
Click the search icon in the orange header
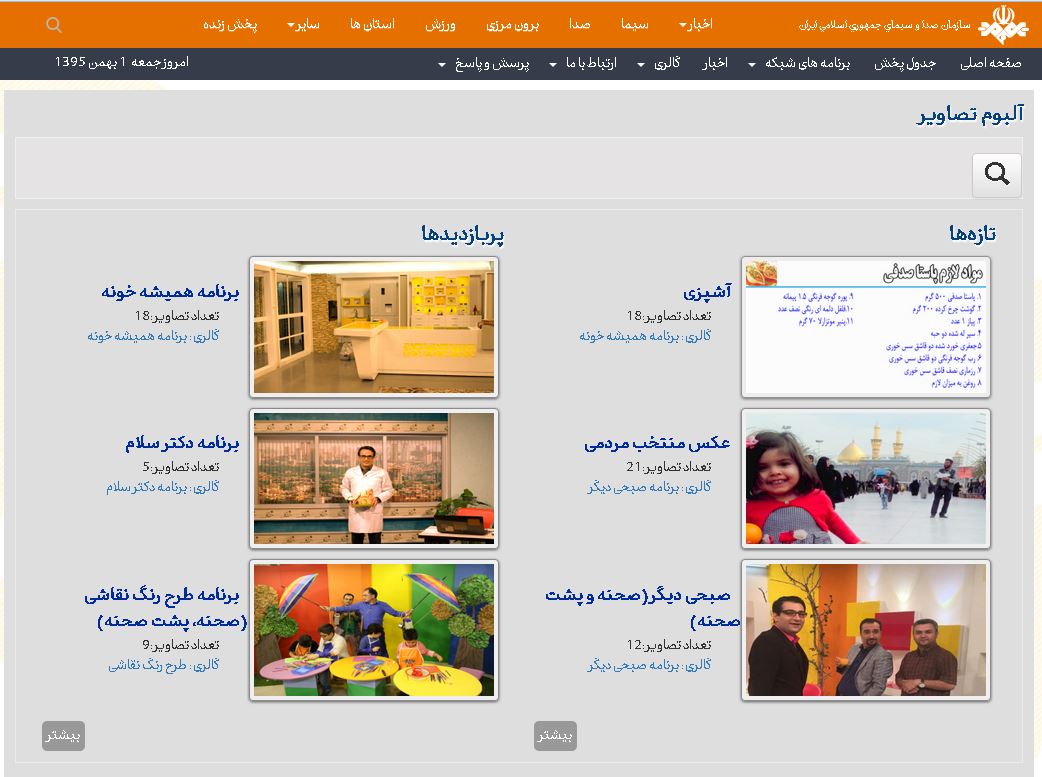[x=54, y=25]
